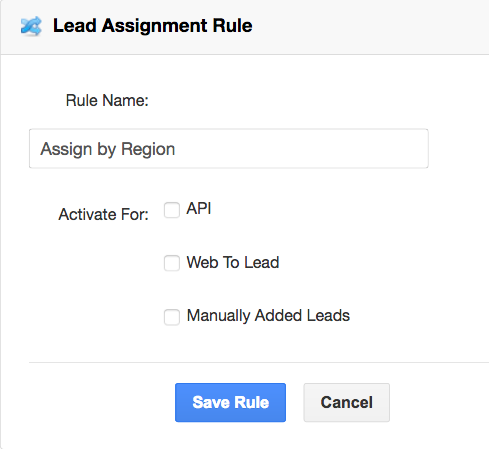This screenshot has height=449, width=489.
Task: Click the Lead Assignment Rule dialog title
Action: [x=153, y=26]
